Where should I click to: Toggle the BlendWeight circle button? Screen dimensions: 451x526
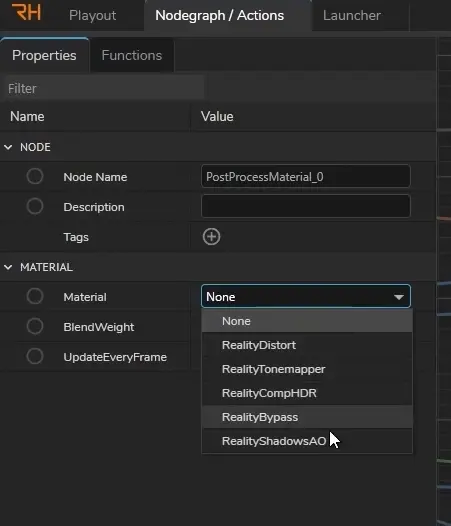(35, 326)
